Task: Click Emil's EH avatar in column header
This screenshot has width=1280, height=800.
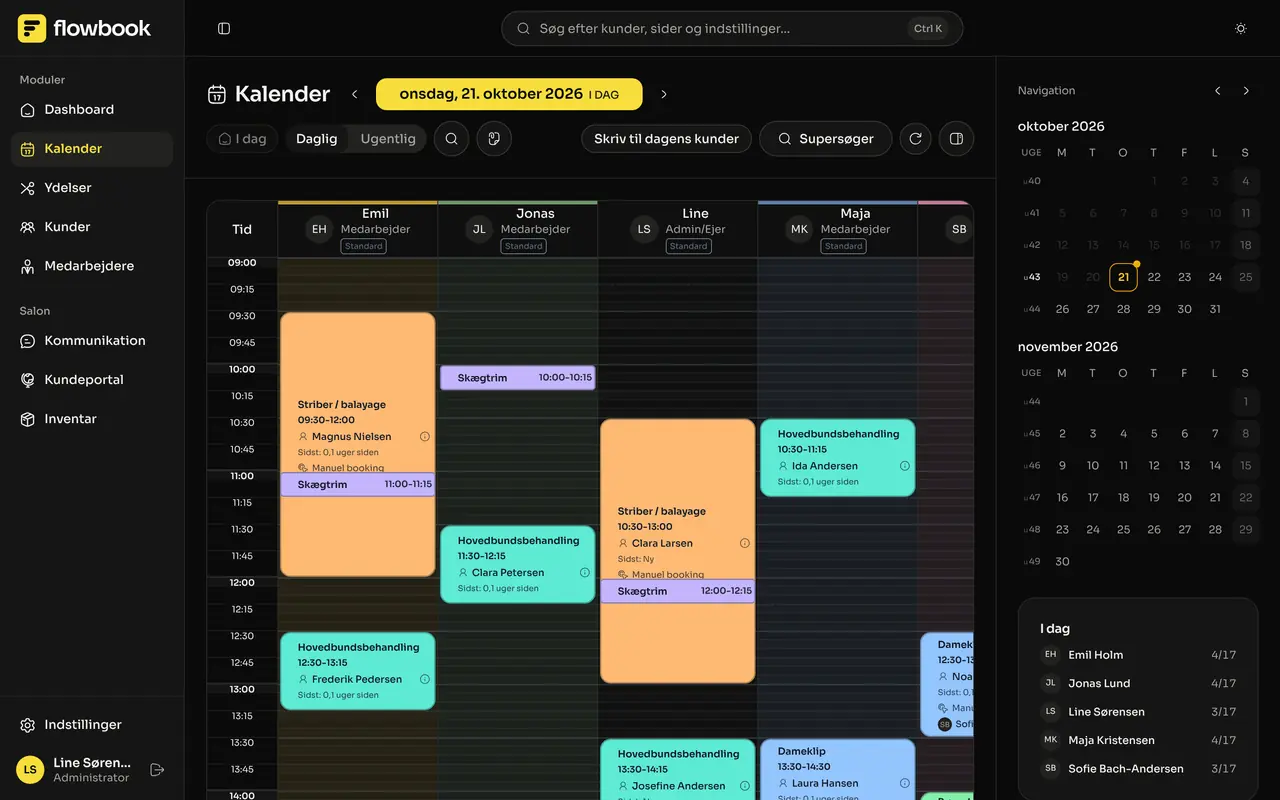Action: [x=319, y=230]
